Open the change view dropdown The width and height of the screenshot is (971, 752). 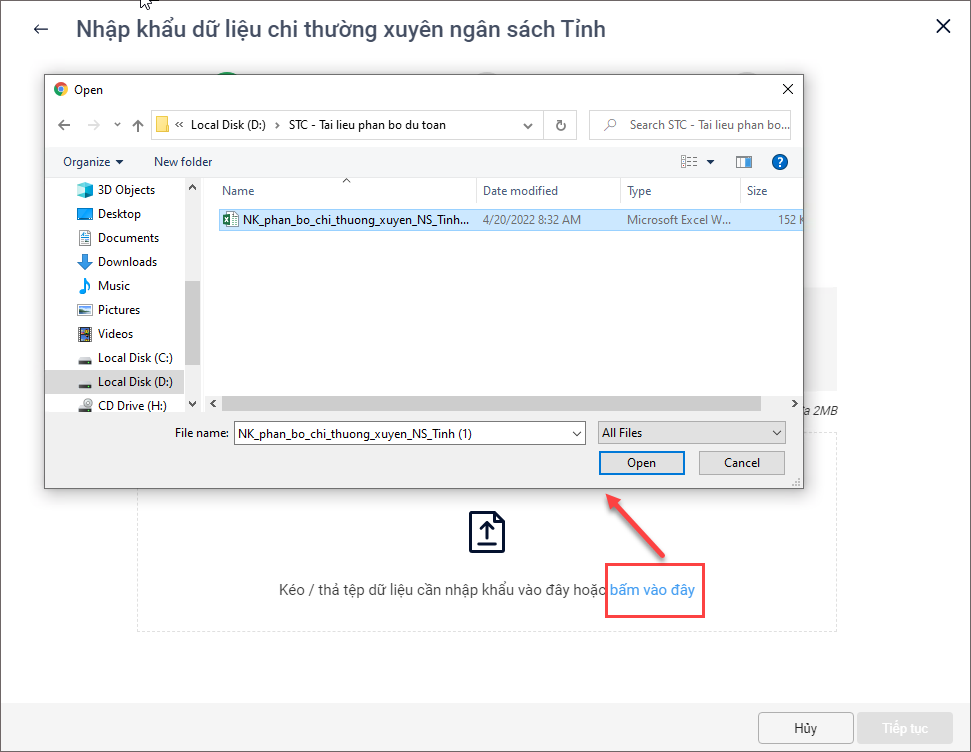tap(711, 162)
